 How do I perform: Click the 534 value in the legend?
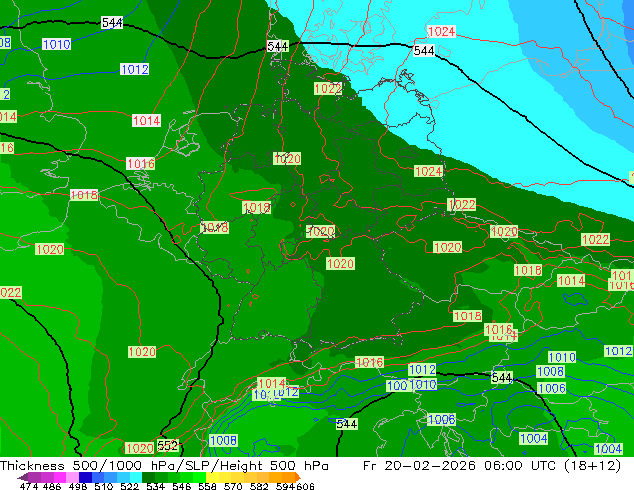click(x=155, y=486)
